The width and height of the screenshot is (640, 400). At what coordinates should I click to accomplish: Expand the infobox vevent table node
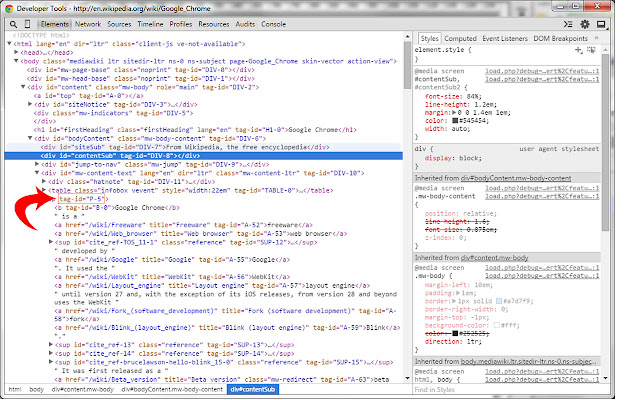coord(44,190)
